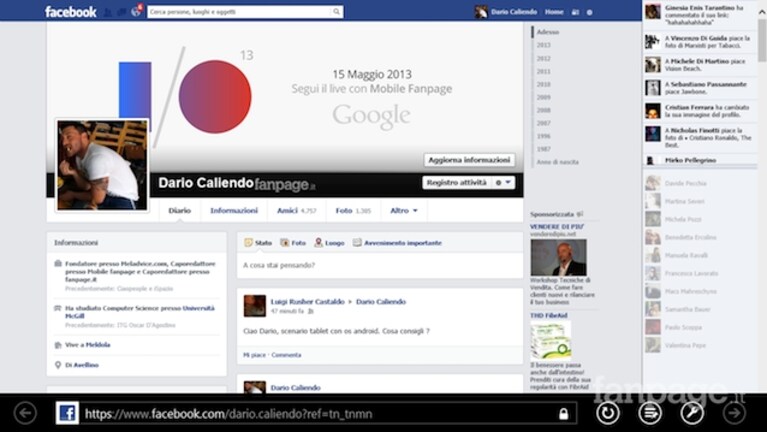Open chat with Davide Pecchia

coord(700,183)
